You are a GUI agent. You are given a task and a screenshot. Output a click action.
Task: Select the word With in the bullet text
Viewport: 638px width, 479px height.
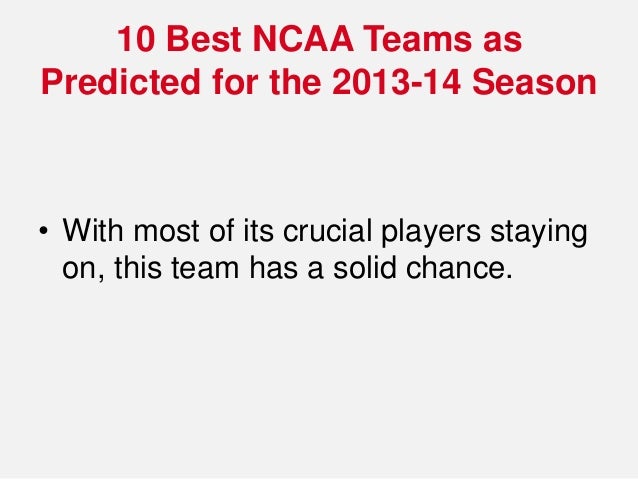(93, 231)
